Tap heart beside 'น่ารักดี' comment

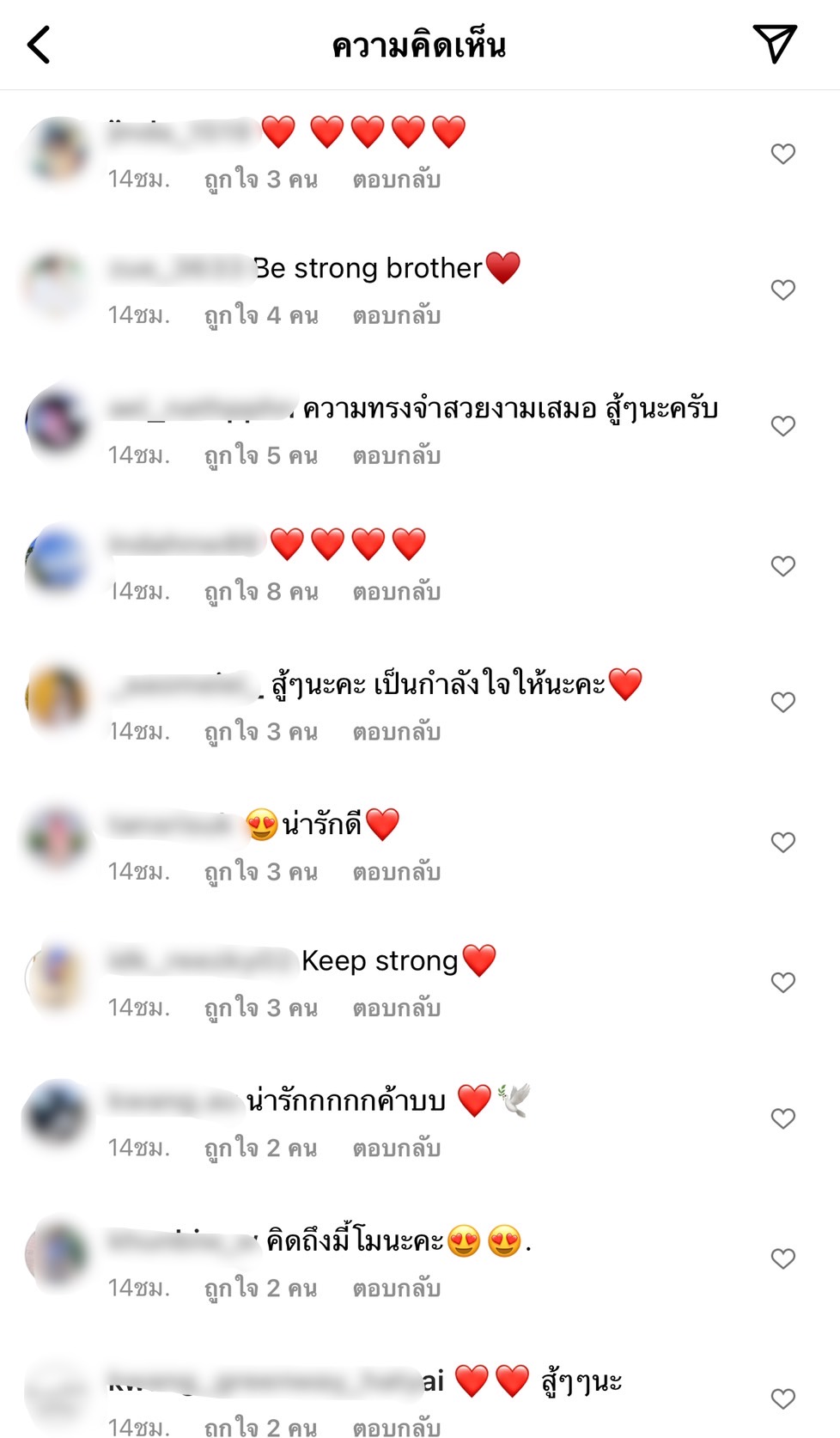tap(782, 842)
